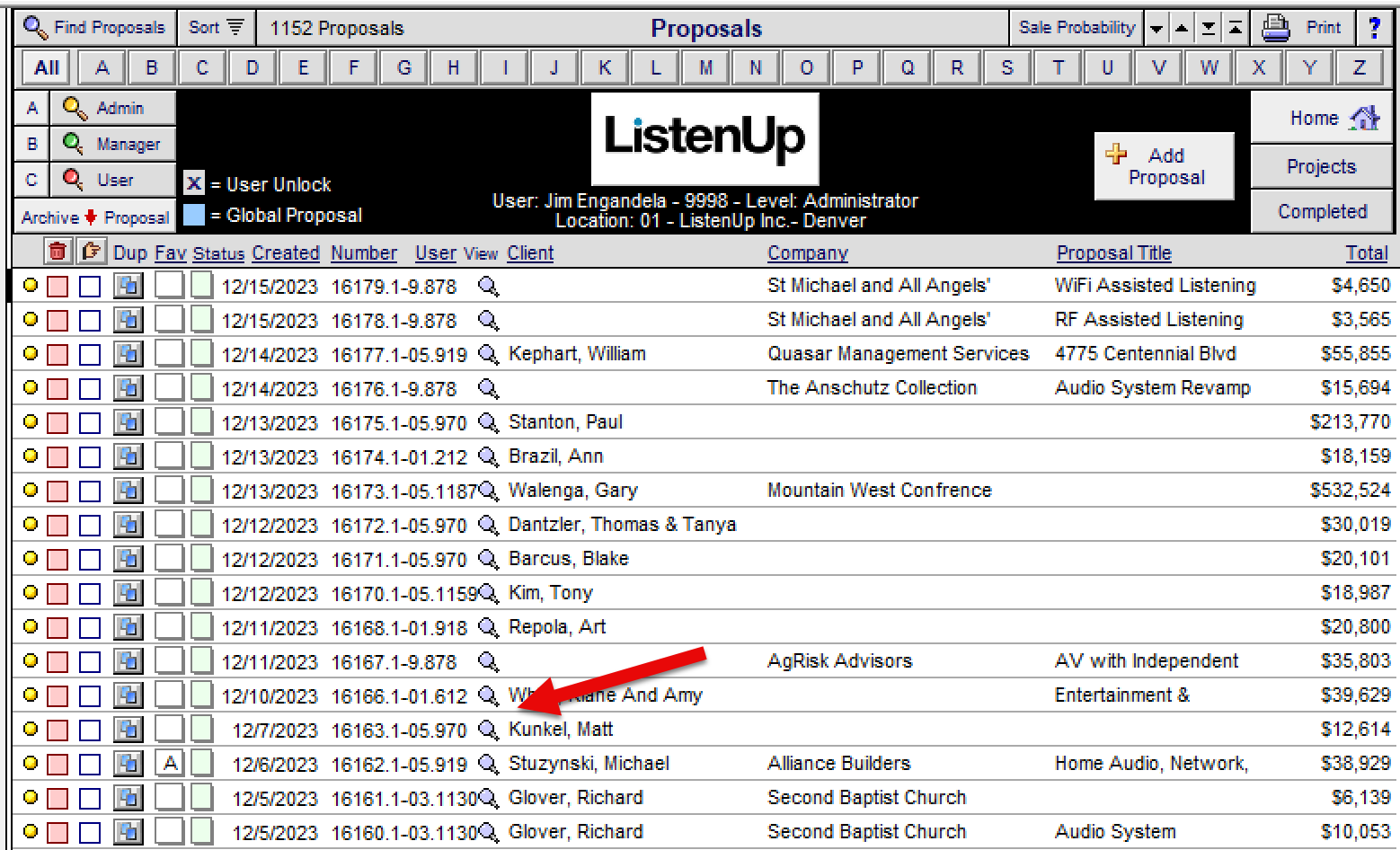Image resolution: width=1400 pixels, height=850 pixels.
Task: Tick red delete box for proposal 16171.1-05.970
Action: click(58, 560)
